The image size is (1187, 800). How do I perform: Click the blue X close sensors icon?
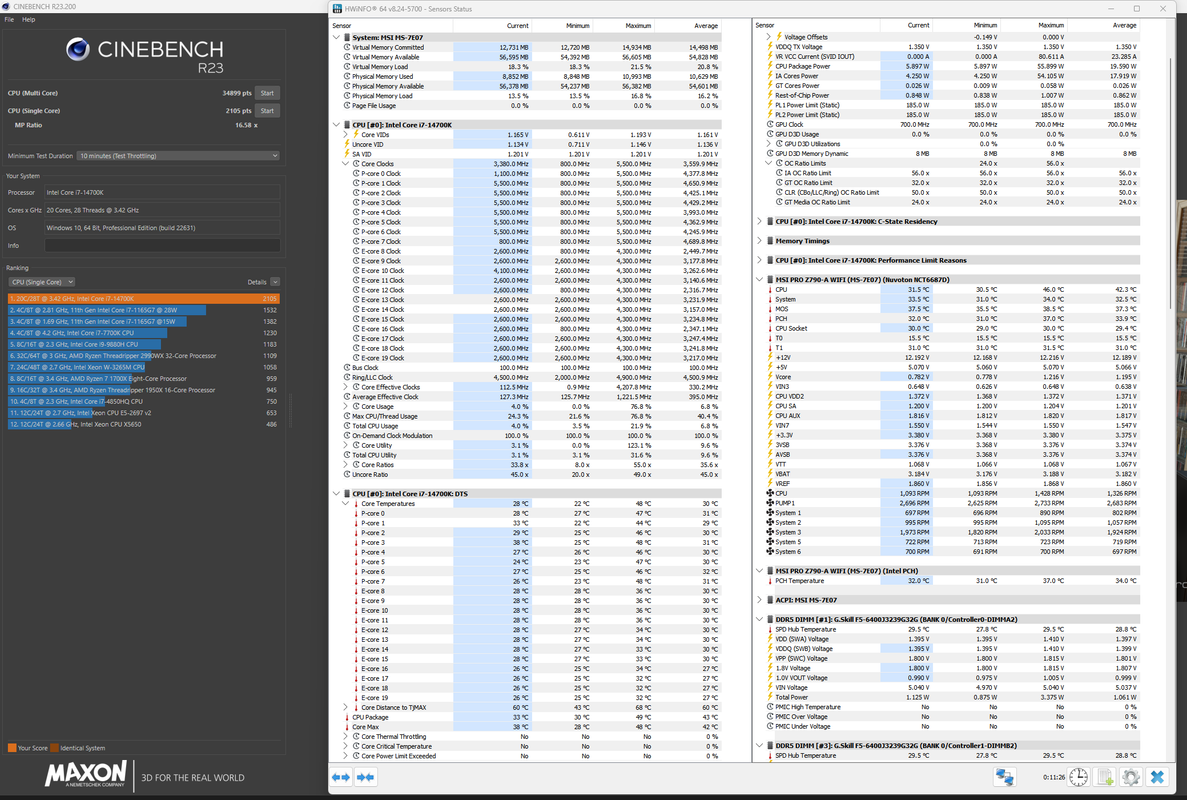pyautogui.click(x=1157, y=777)
